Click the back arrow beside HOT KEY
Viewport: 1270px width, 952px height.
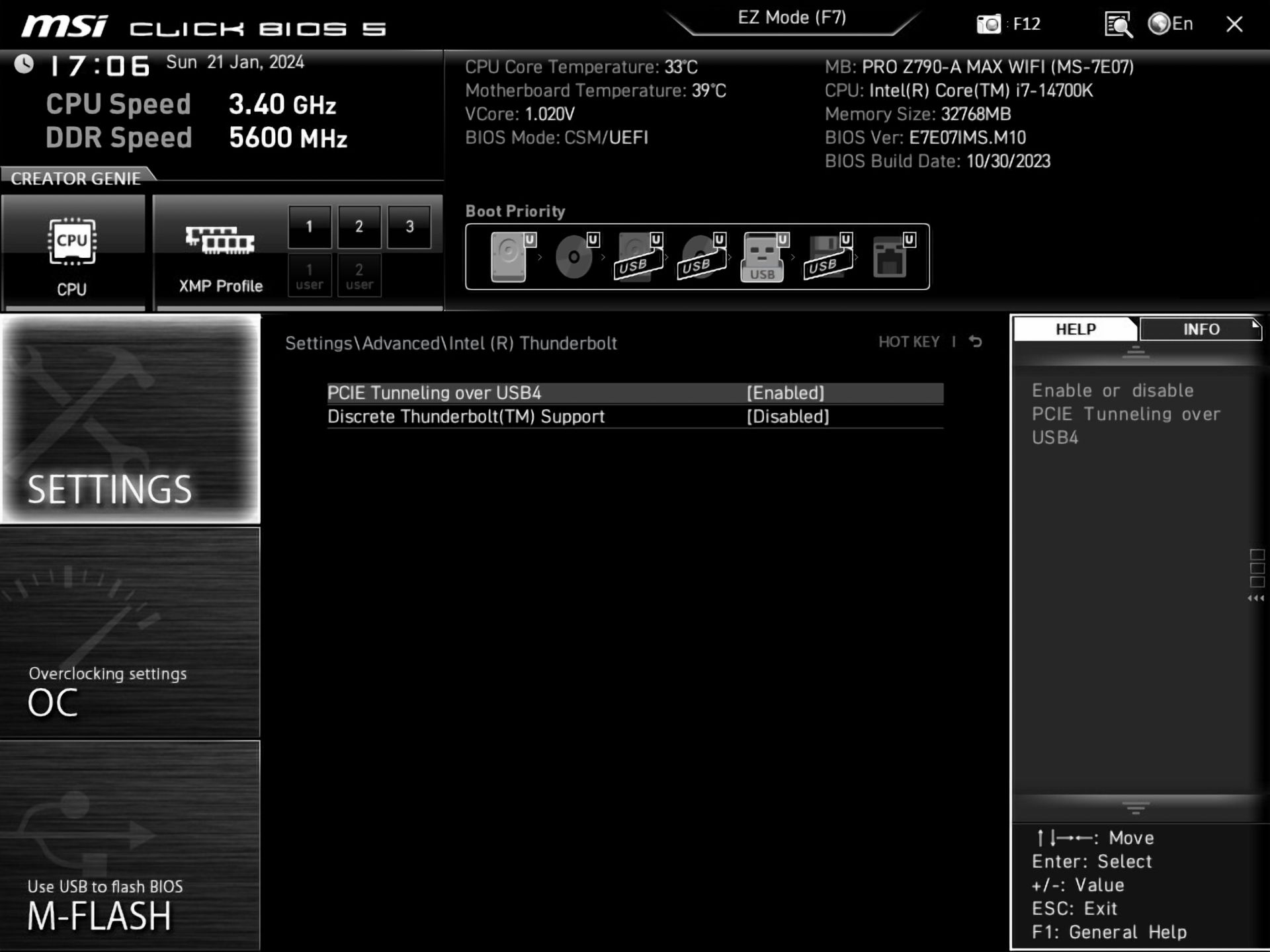tap(976, 342)
